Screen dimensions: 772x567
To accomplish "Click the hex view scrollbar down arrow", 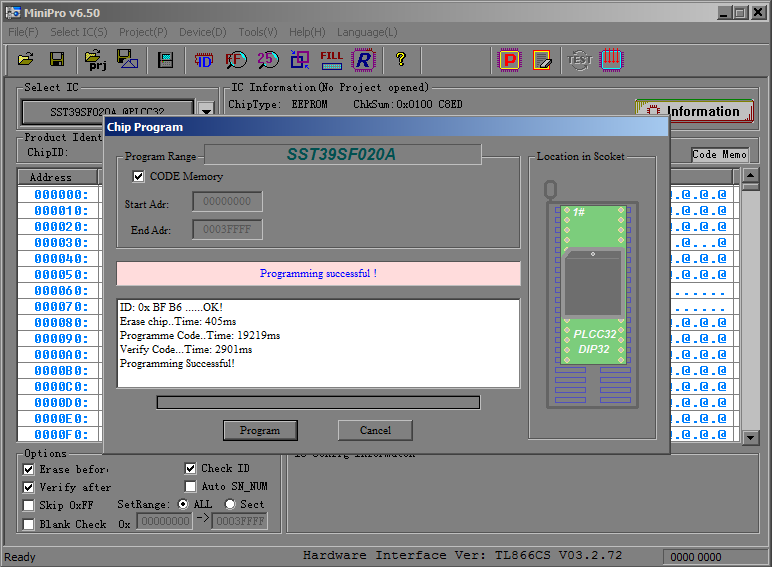I will pos(750,437).
